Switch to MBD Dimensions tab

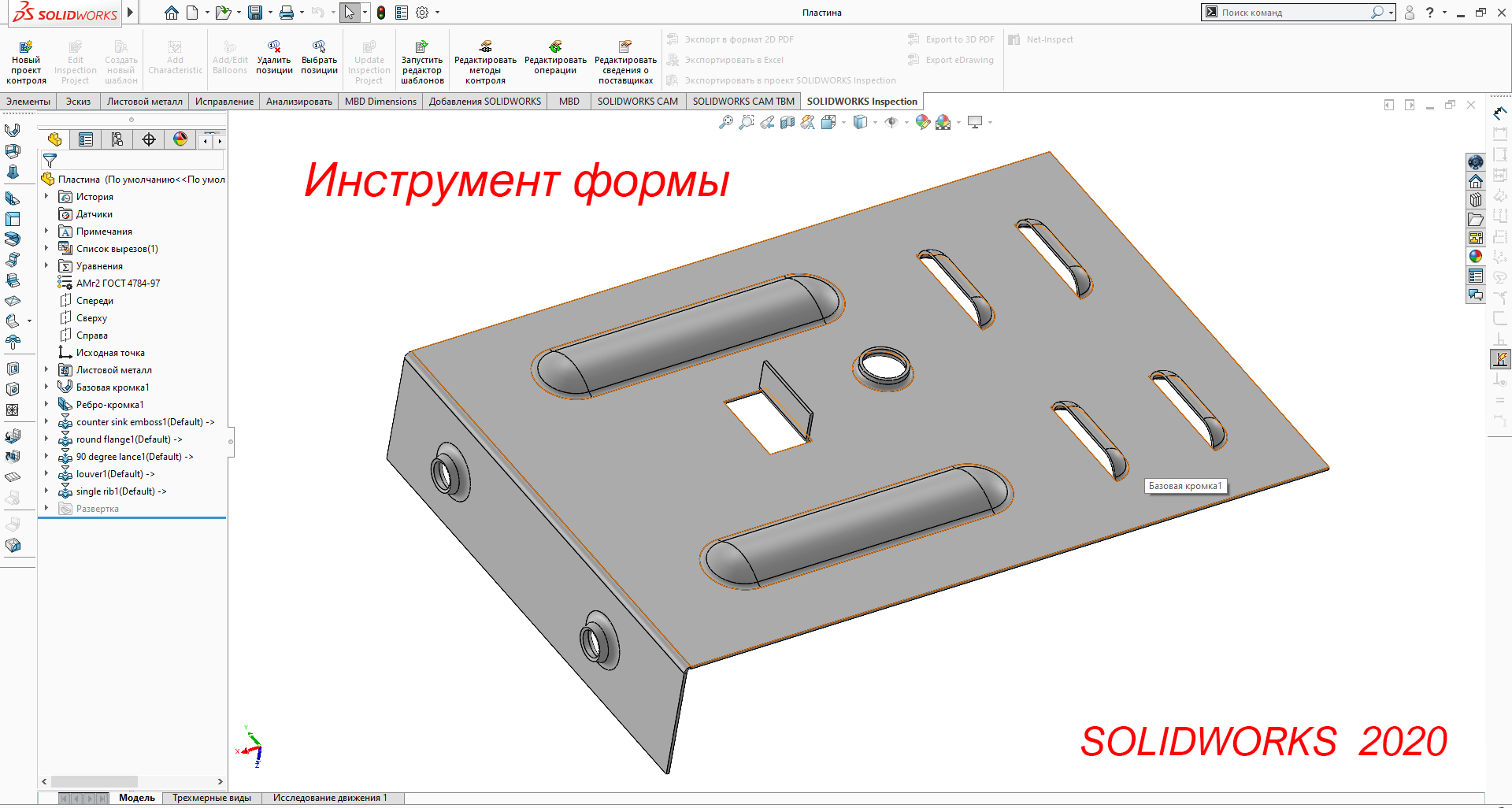click(380, 102)
